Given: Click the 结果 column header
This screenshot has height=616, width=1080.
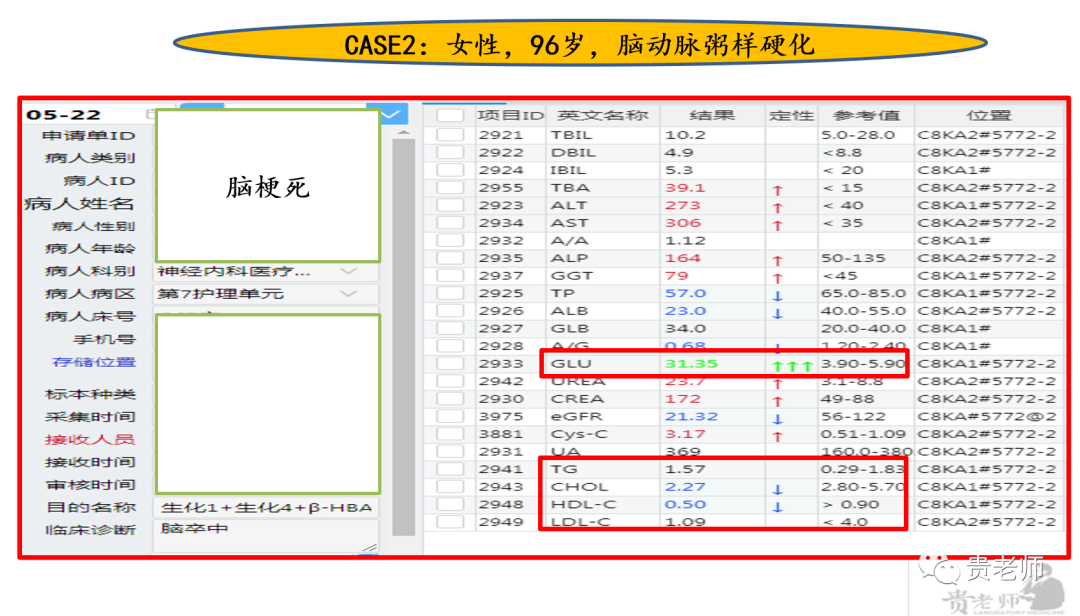Looking at the screenshot, I should pos(712,116).
